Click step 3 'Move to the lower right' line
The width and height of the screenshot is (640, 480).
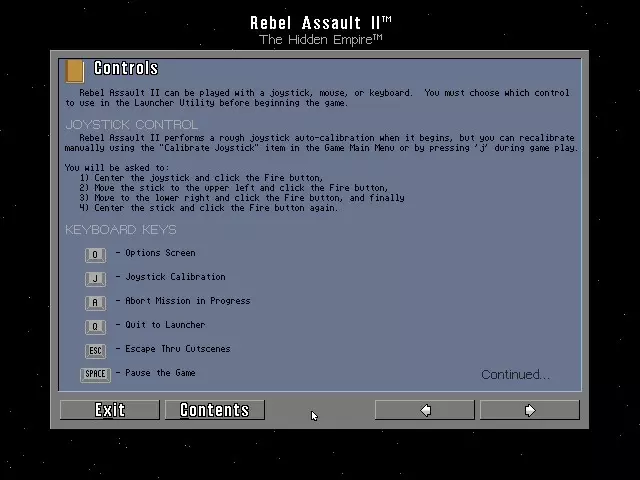pos(242,198)
